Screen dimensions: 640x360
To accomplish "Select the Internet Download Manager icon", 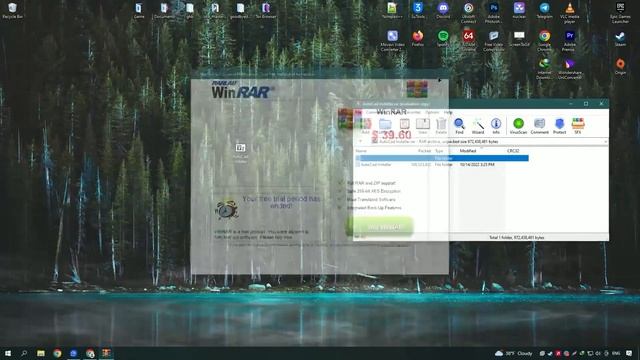I will [x=544, y=69].
